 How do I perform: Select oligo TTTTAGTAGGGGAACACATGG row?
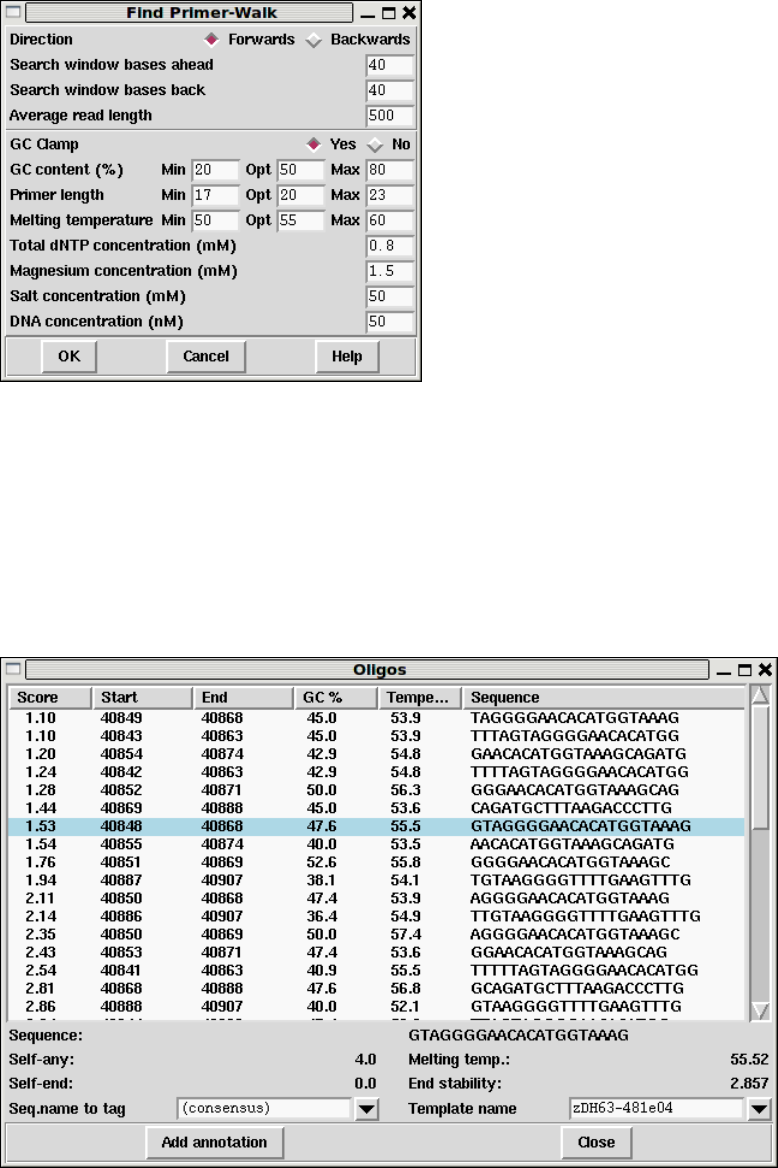(376, 772)
